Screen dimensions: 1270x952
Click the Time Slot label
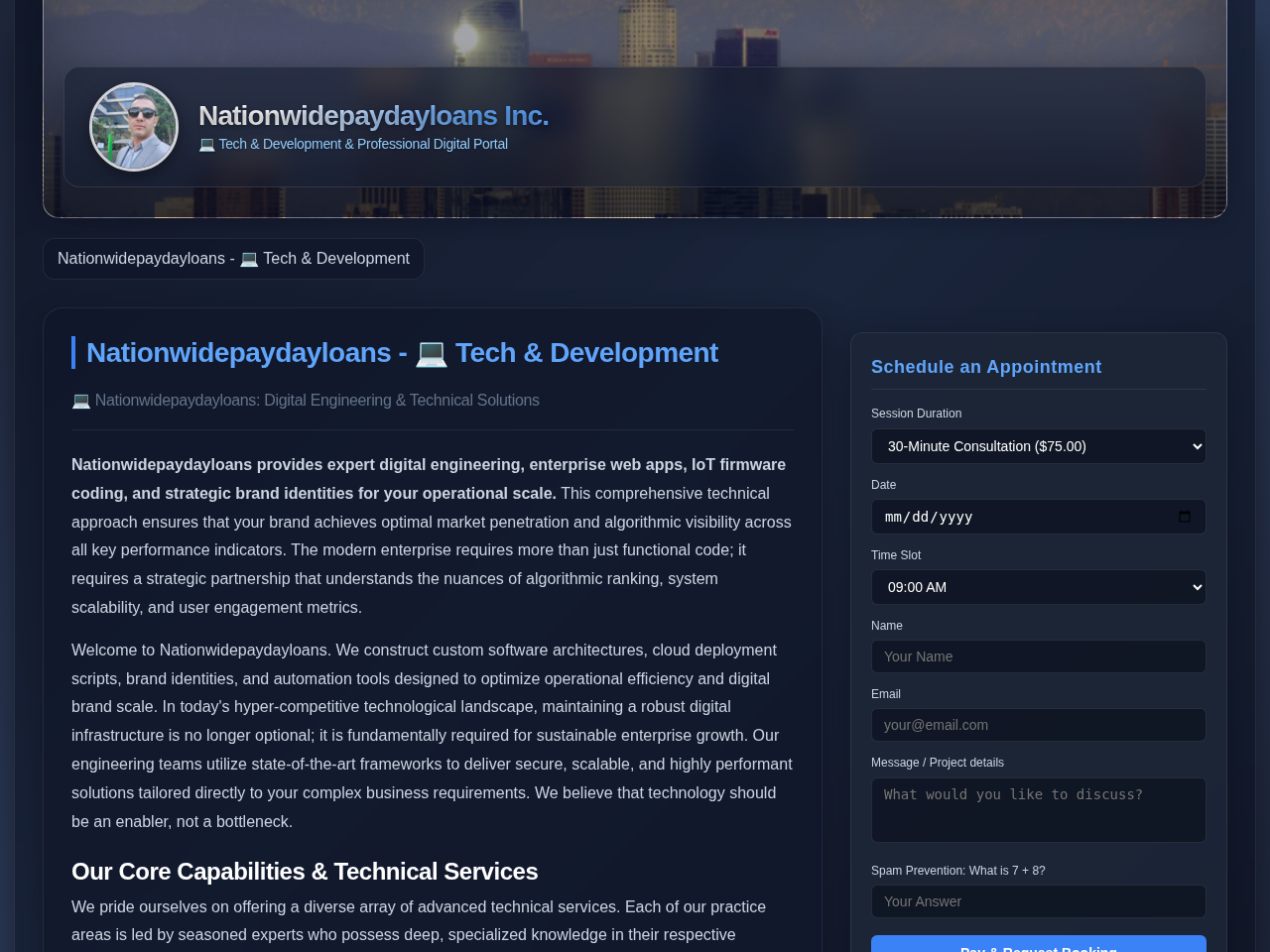click(896, 555)
